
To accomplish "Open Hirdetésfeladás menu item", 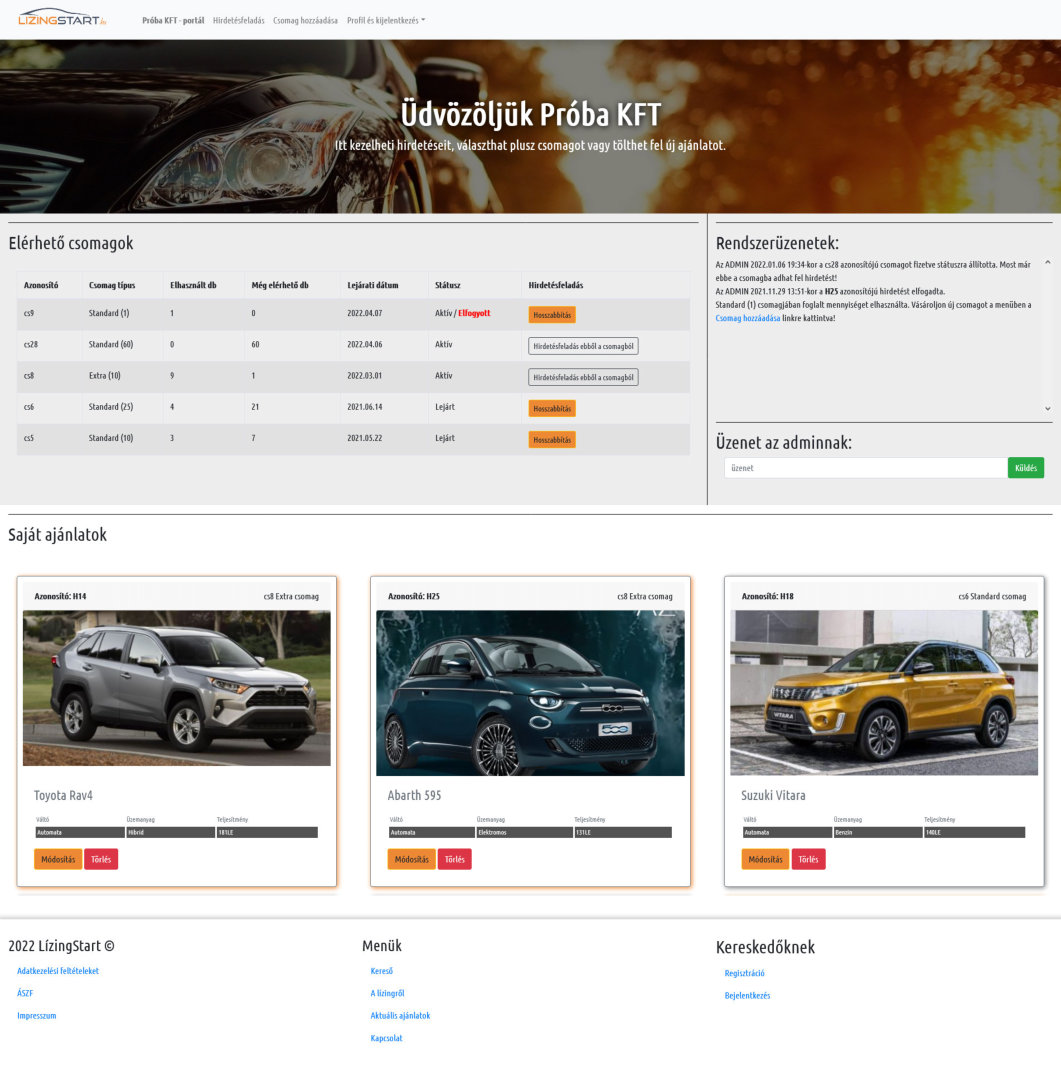I will pos(238,20).
